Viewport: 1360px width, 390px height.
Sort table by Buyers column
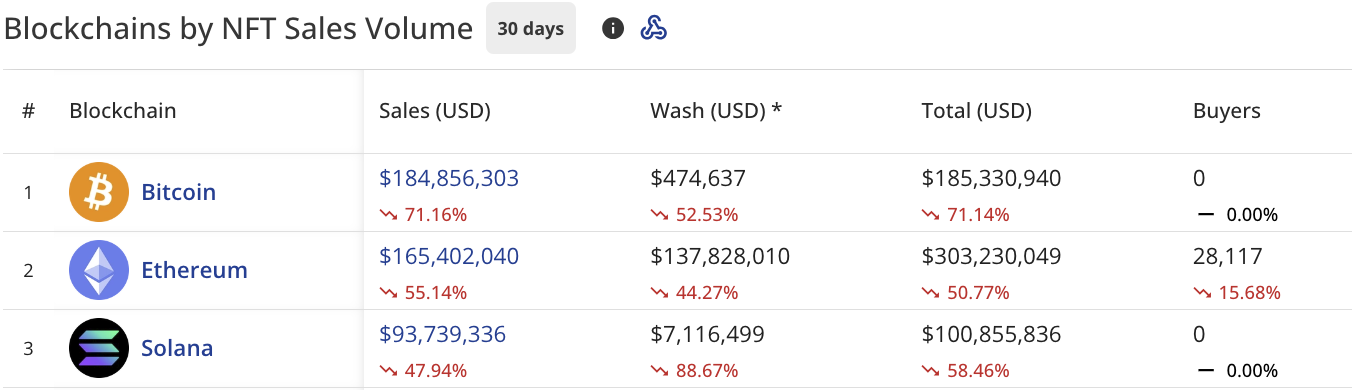[1227, 111]
